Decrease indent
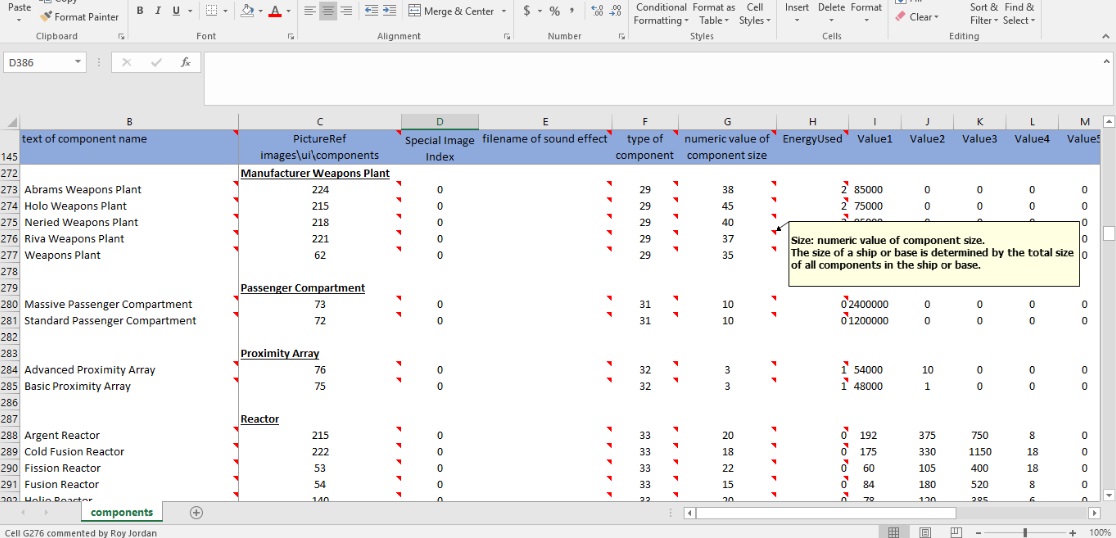The height and width of the screenshot is (538, 1116). click(x=371, y=11)
